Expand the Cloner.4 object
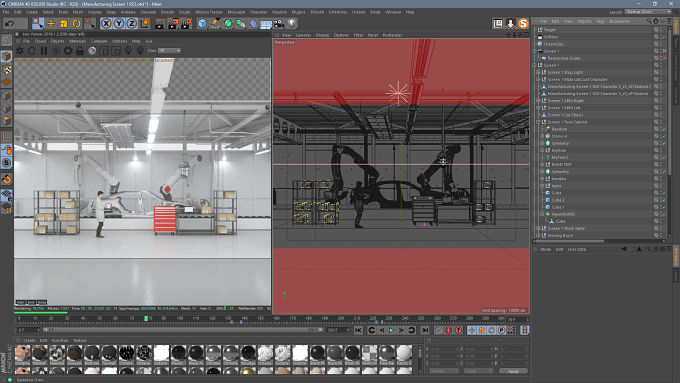680x383 pixels. 542,136
